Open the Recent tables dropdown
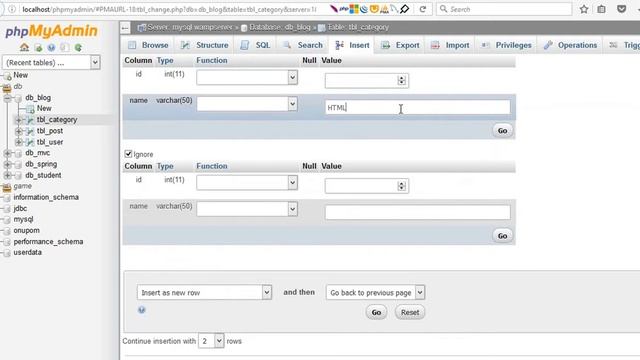This screenshot has width=640, height=360. click(x=51, y=62)
